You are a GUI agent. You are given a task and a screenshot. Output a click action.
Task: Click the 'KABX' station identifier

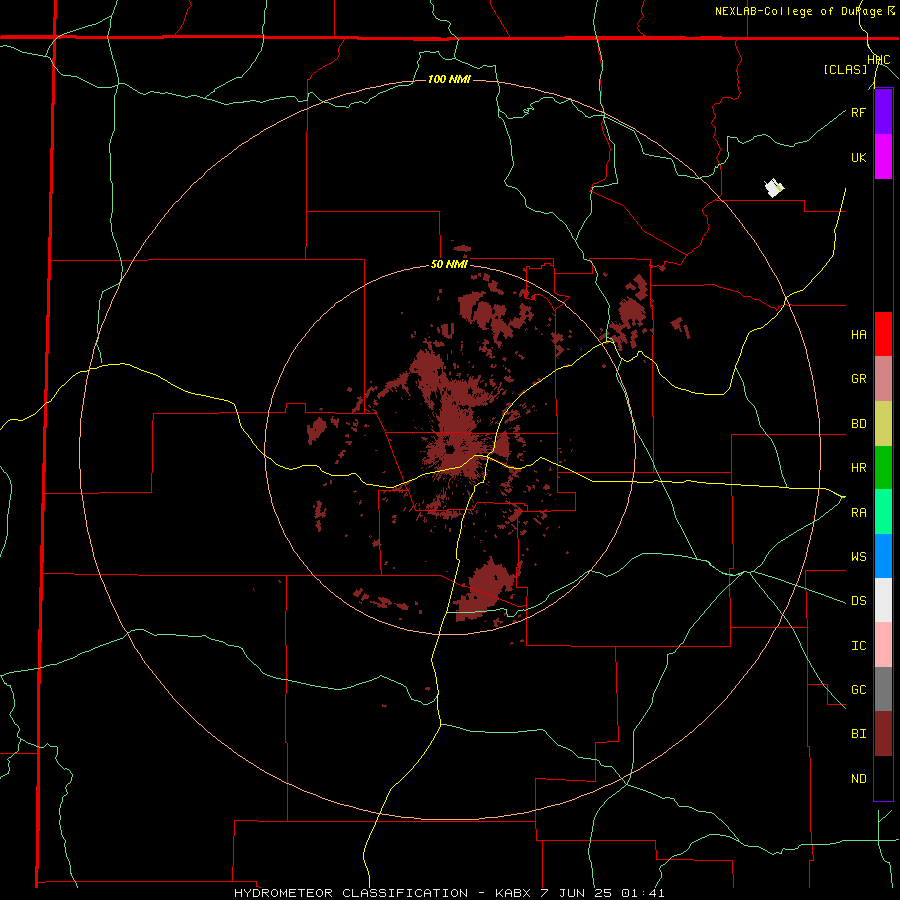513,893
